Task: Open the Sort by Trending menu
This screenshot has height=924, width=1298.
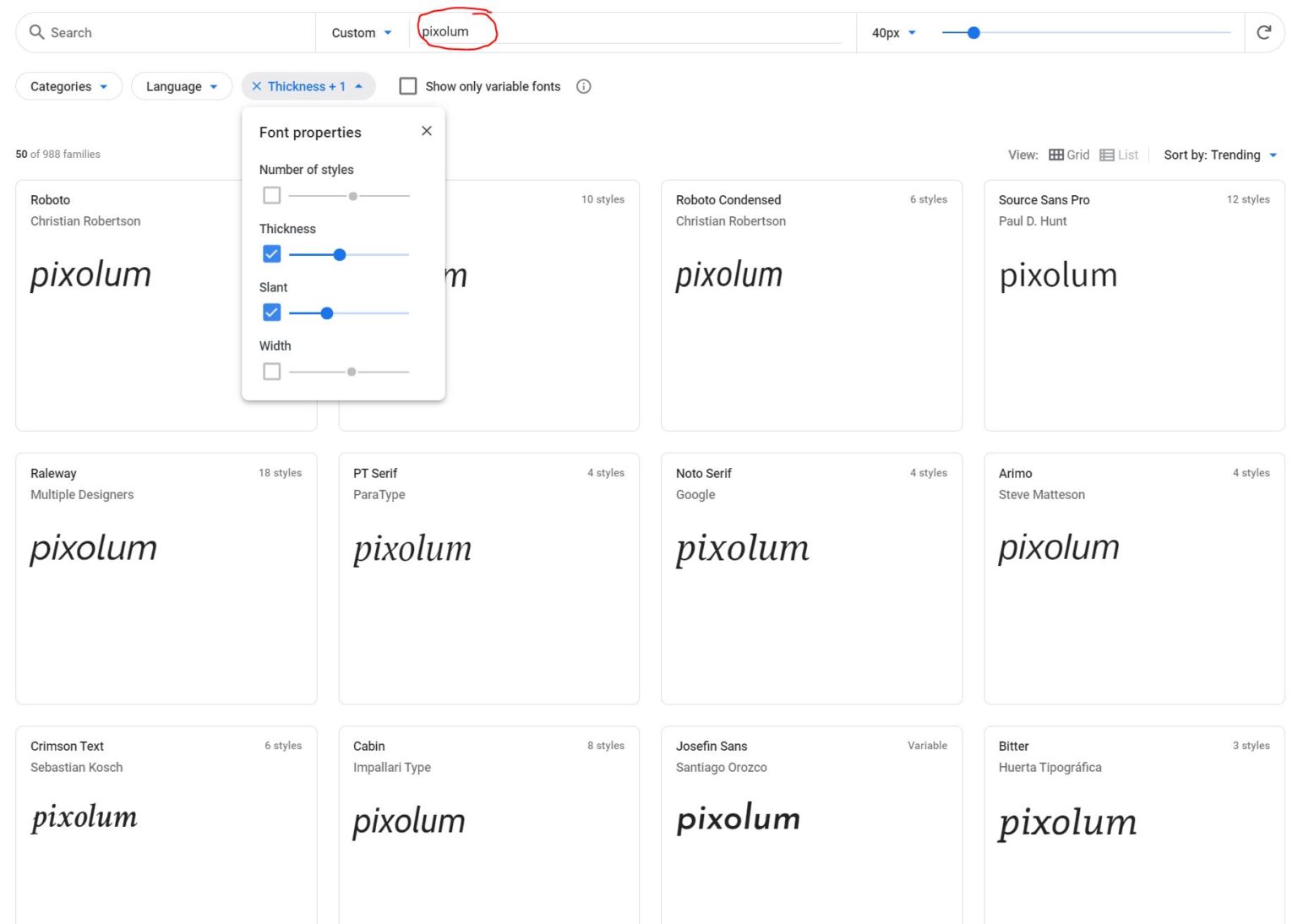Action: point(1219,155)
